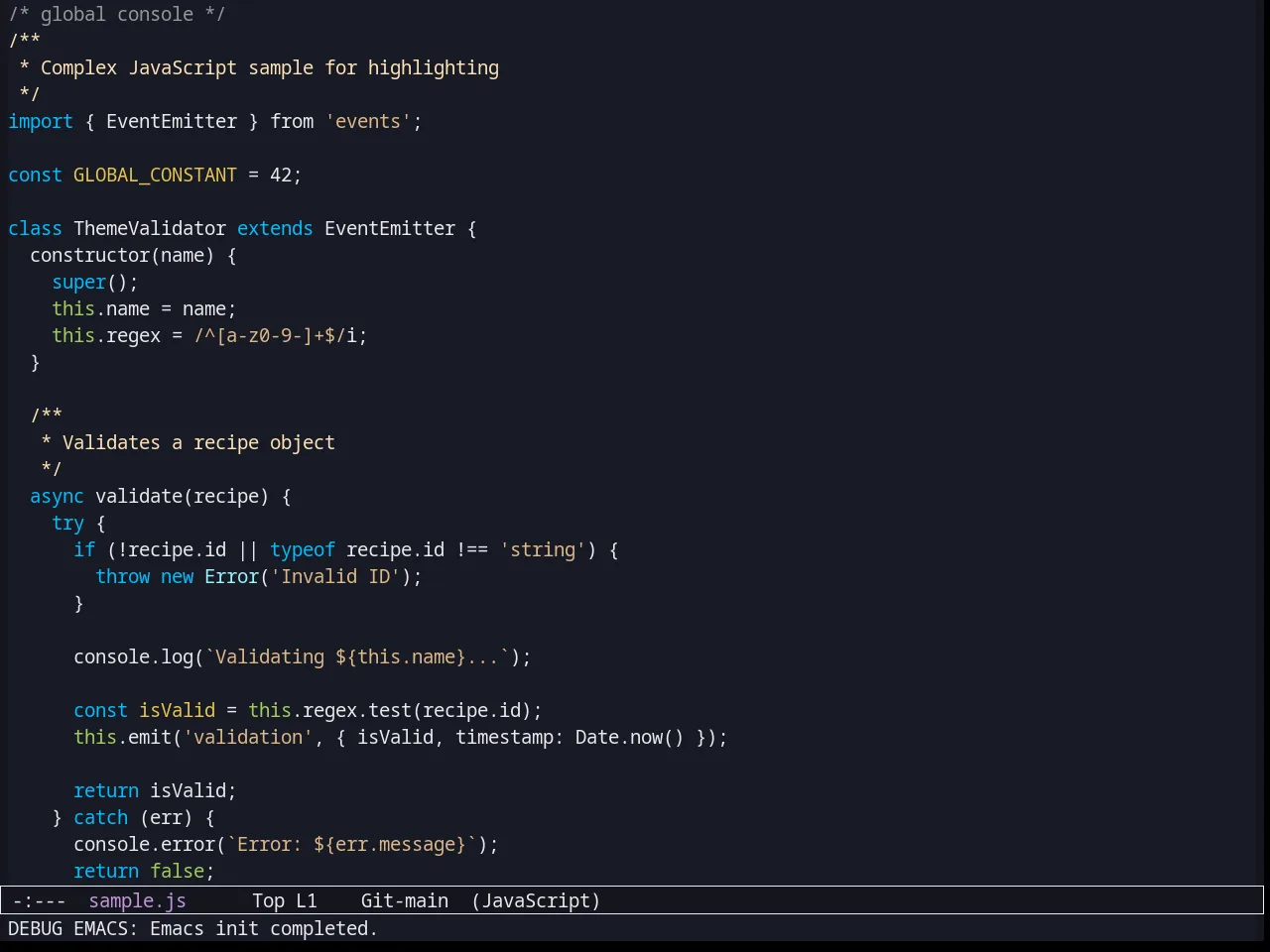Click the 'events' string literal
The image size is (1270, 952).
point(368,121)
